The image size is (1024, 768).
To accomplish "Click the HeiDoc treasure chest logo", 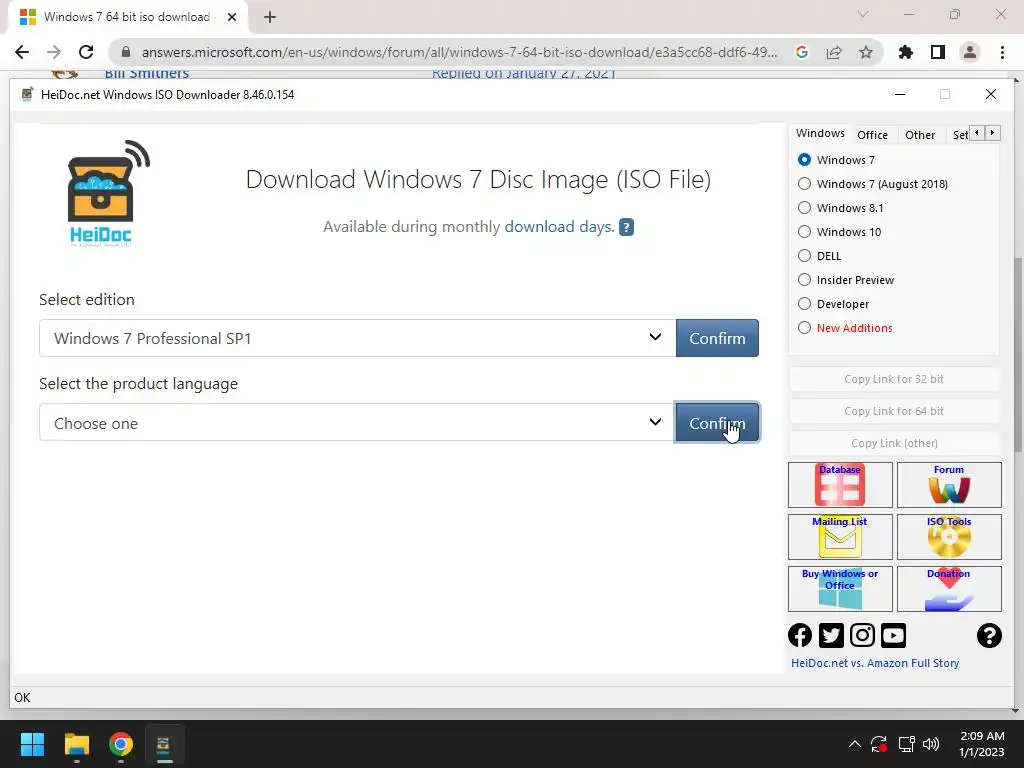I will coord(108,193).
